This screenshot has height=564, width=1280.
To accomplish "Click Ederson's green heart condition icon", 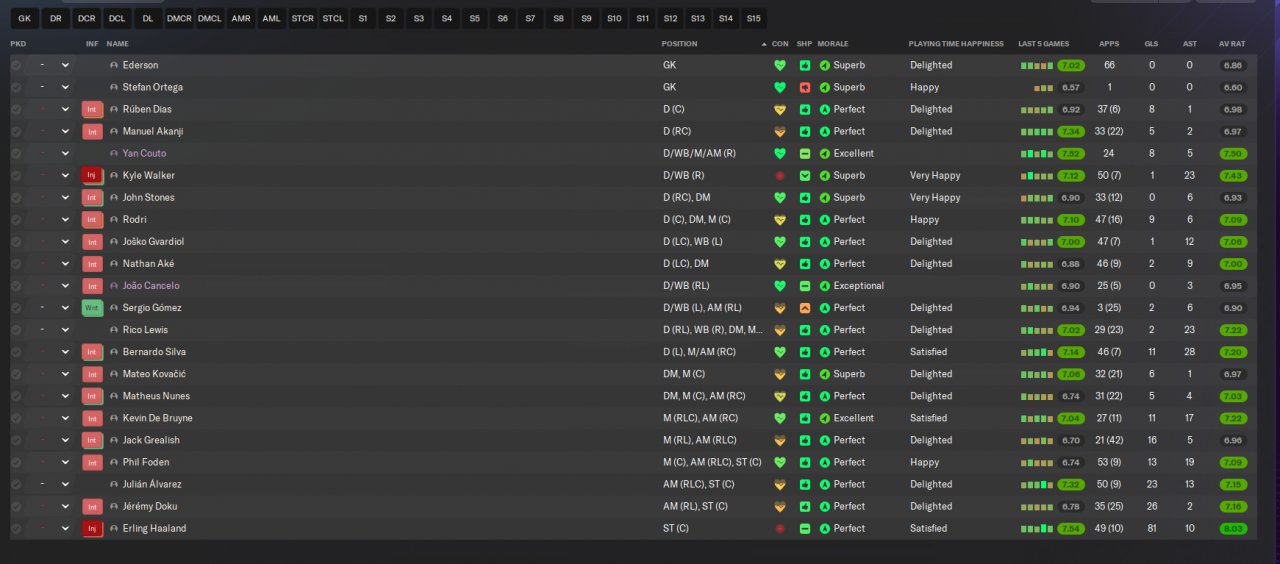I will coord(780,65).
